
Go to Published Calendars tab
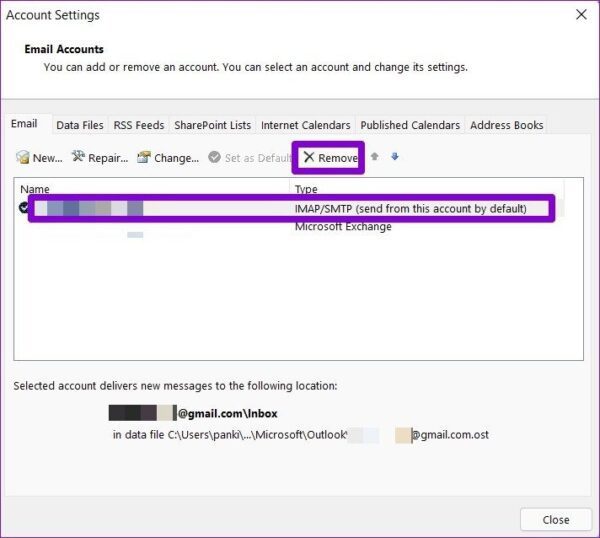(410, 125)
